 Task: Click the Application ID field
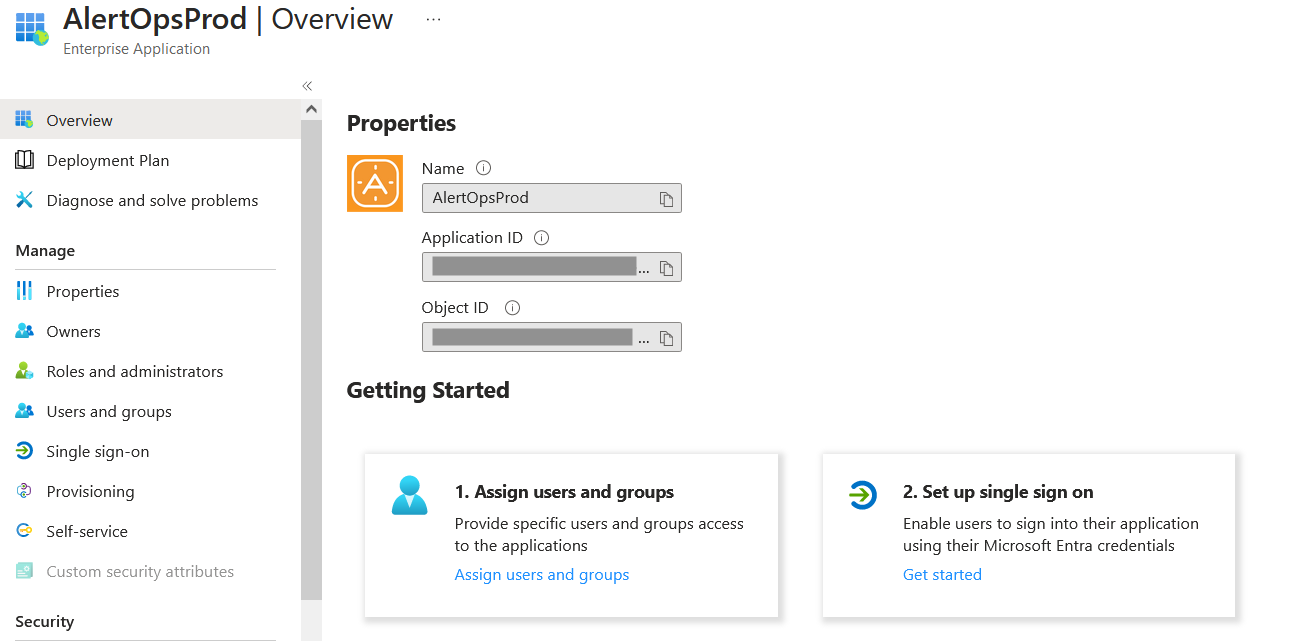click(x=551, y=267)
